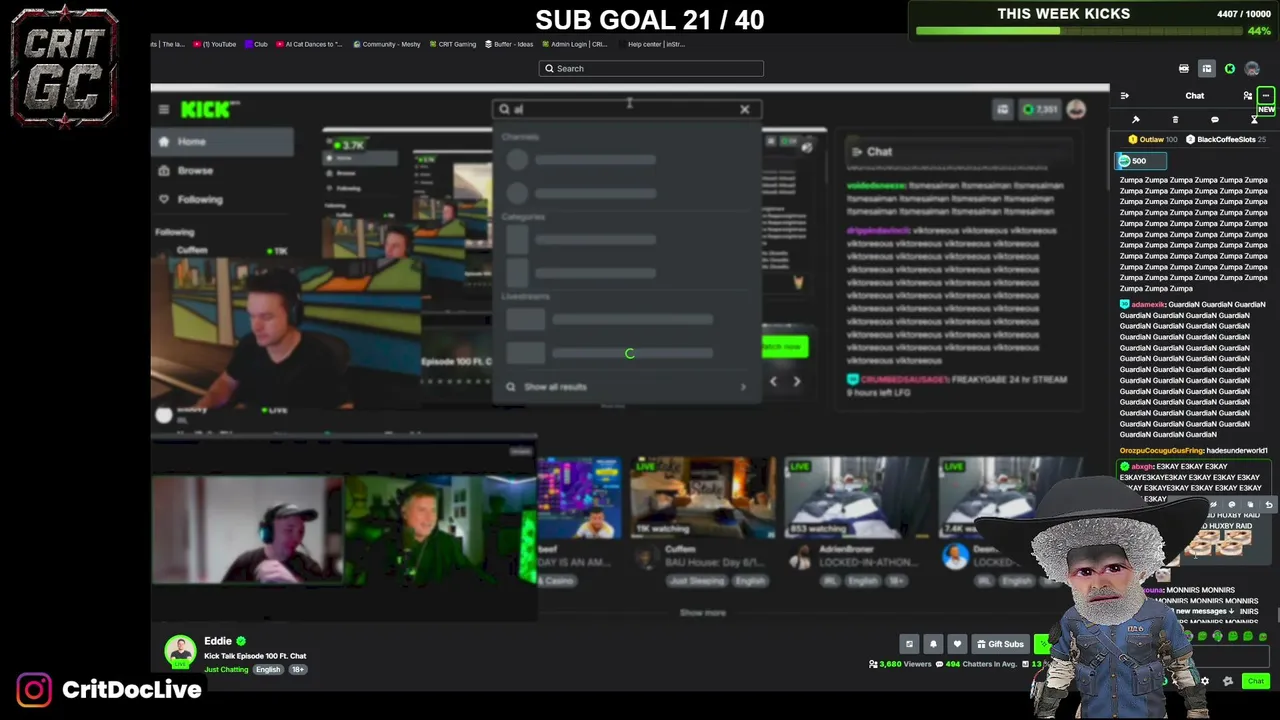Clear the Kick search with X
Screen dimensions: 1280x720
[745, 109]
